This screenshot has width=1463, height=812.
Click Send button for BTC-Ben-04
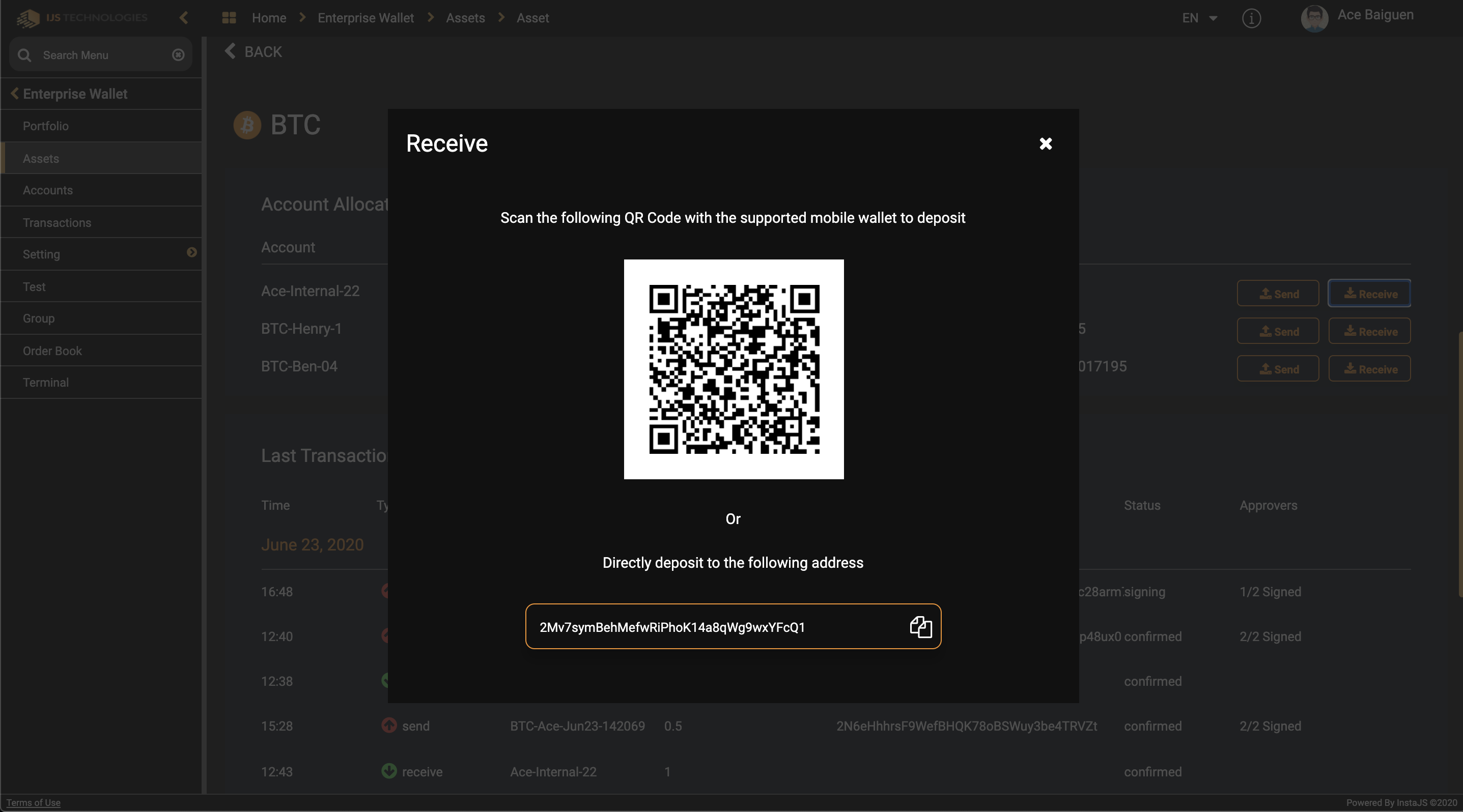[x=1277, y=369]
